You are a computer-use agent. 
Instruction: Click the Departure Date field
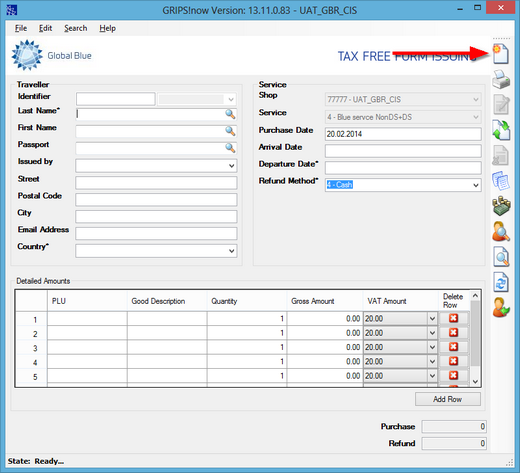point(403,168)
